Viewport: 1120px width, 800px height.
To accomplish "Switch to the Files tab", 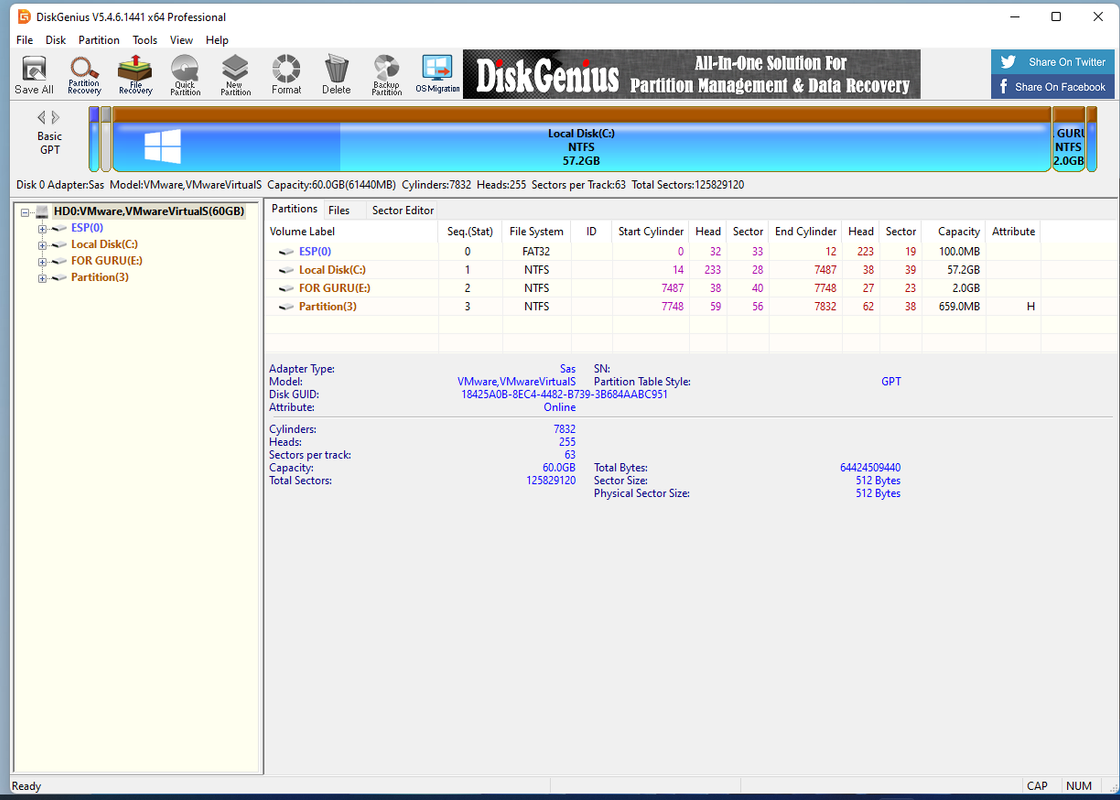I will (x=339, y=210).
